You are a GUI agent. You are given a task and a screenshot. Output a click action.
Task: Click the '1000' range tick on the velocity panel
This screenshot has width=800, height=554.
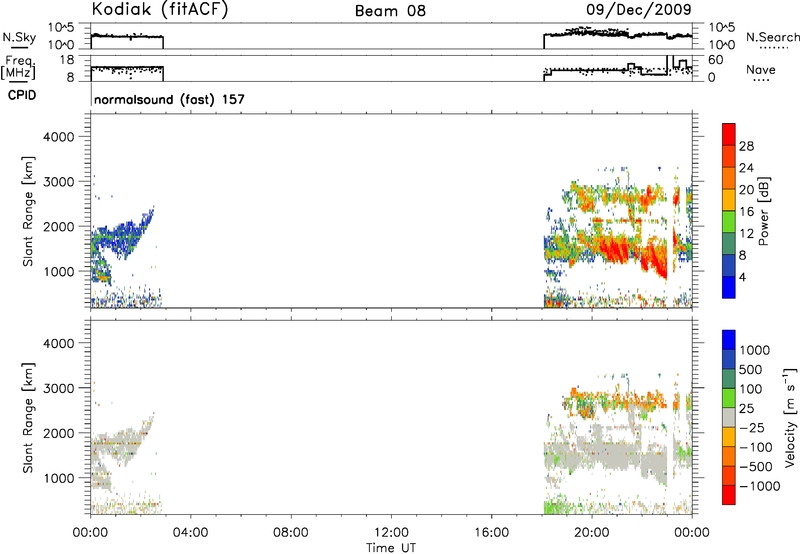(59, 478)
